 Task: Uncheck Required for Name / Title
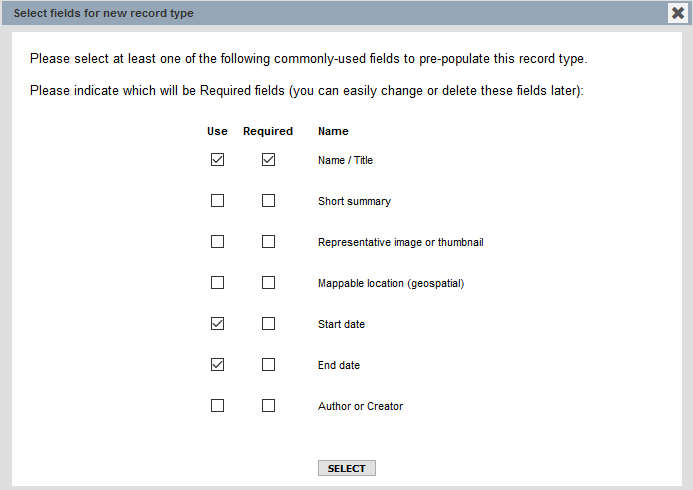click(x=268, y=160)
